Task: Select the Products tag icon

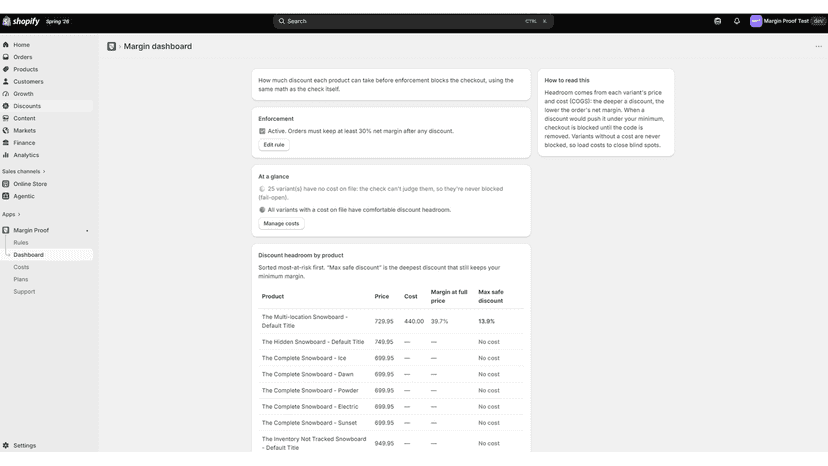Action: click(x=6, y=69)
